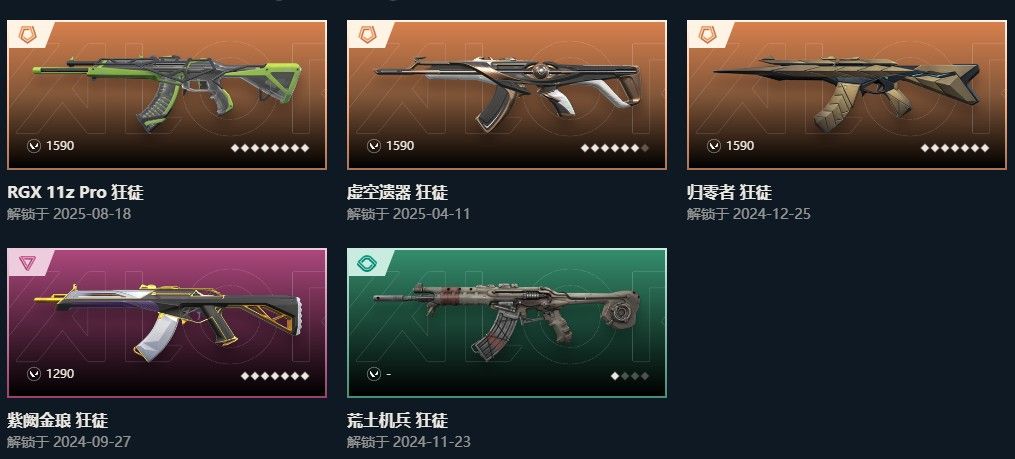Open the 虚空遗器 狂徒 title
Image resolution: width=1015 pixels, height=459 pixels.
coord(397,192)
